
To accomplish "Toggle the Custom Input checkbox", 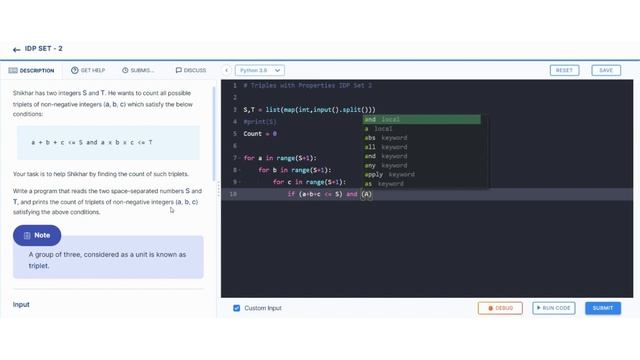I will [x=236, y=308].
